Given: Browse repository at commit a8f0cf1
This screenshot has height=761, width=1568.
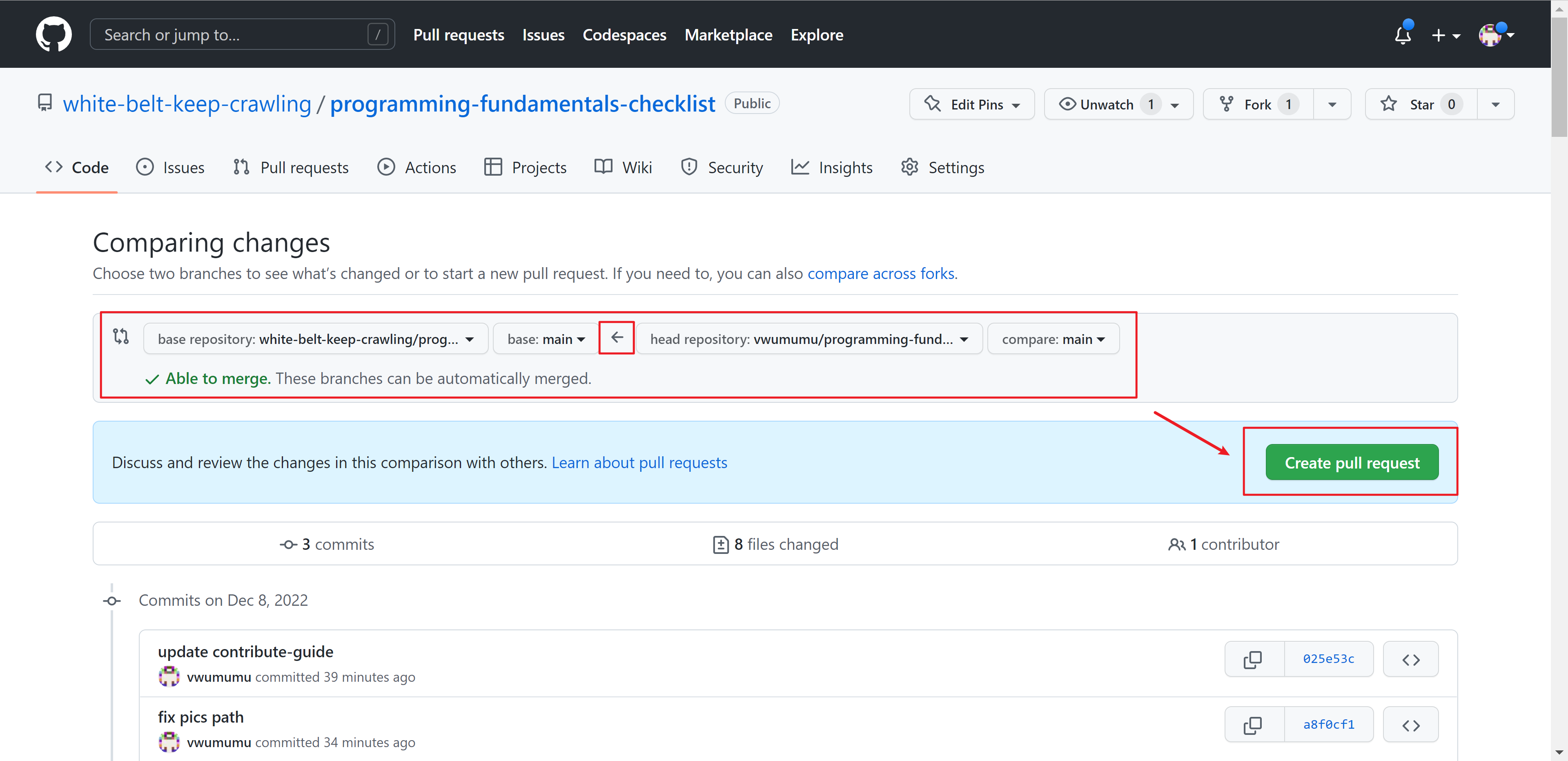Looking at the screenshot, I should tap(1410, 725).
